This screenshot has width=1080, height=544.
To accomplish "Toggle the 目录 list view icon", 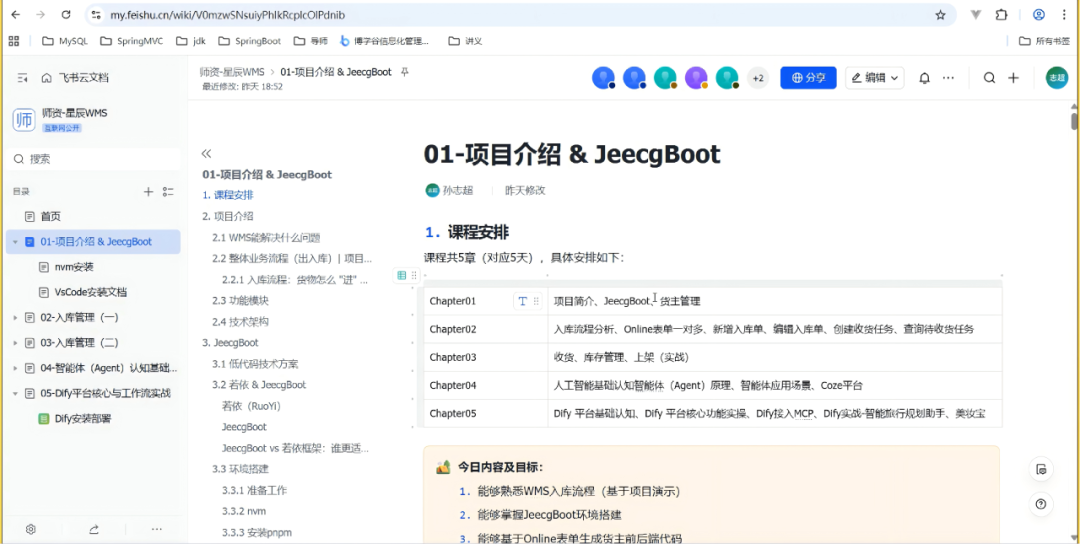I will pos(168,192).
